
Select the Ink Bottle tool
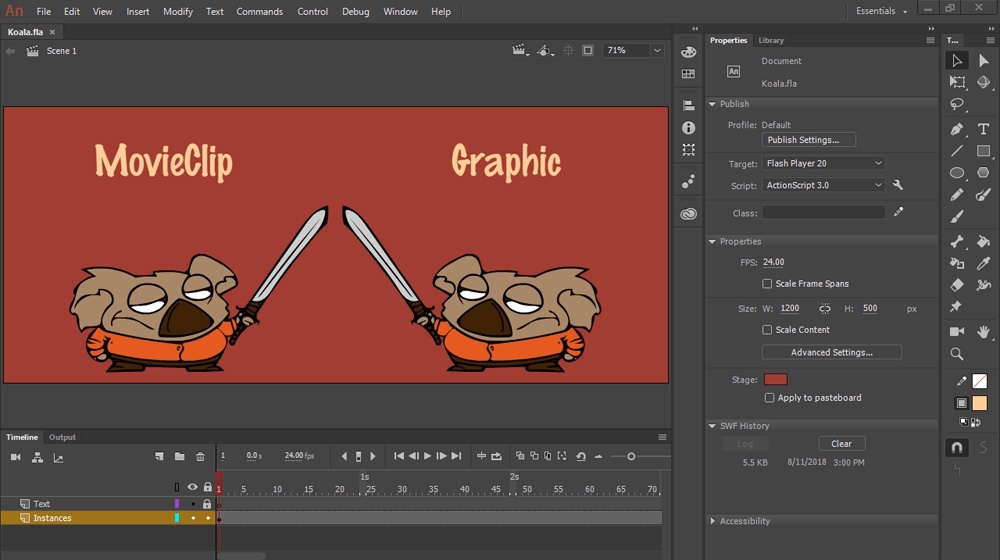coord(957,263)
